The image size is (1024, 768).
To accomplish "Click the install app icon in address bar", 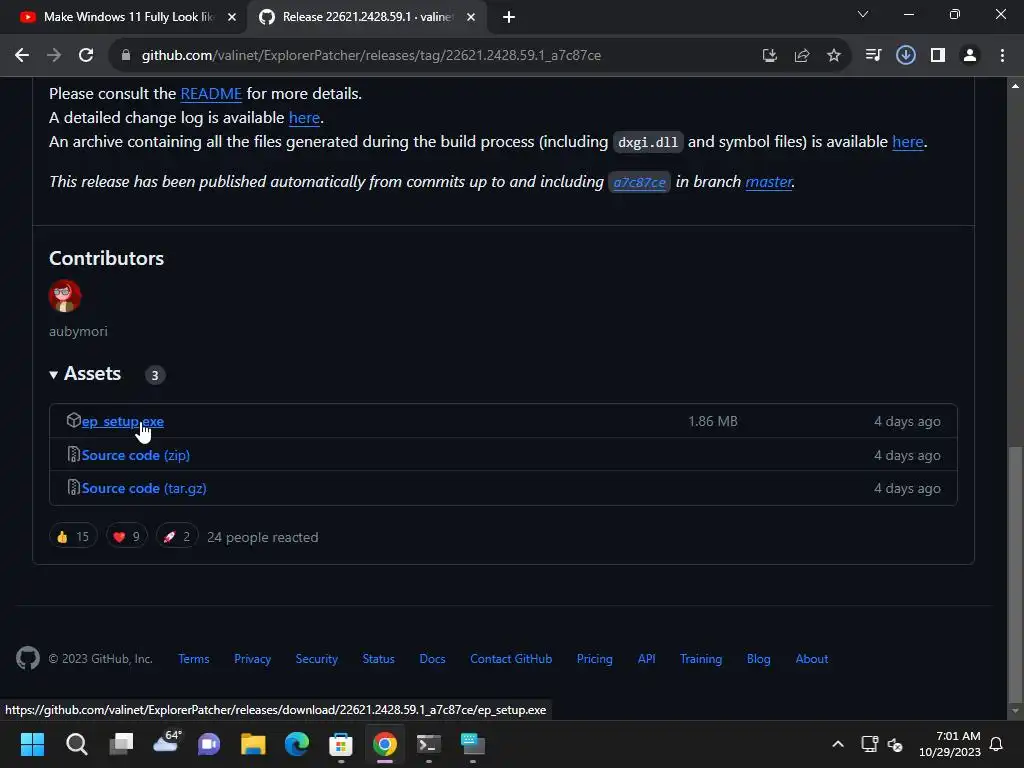I will pyautogui.click(x=770, y=56).
